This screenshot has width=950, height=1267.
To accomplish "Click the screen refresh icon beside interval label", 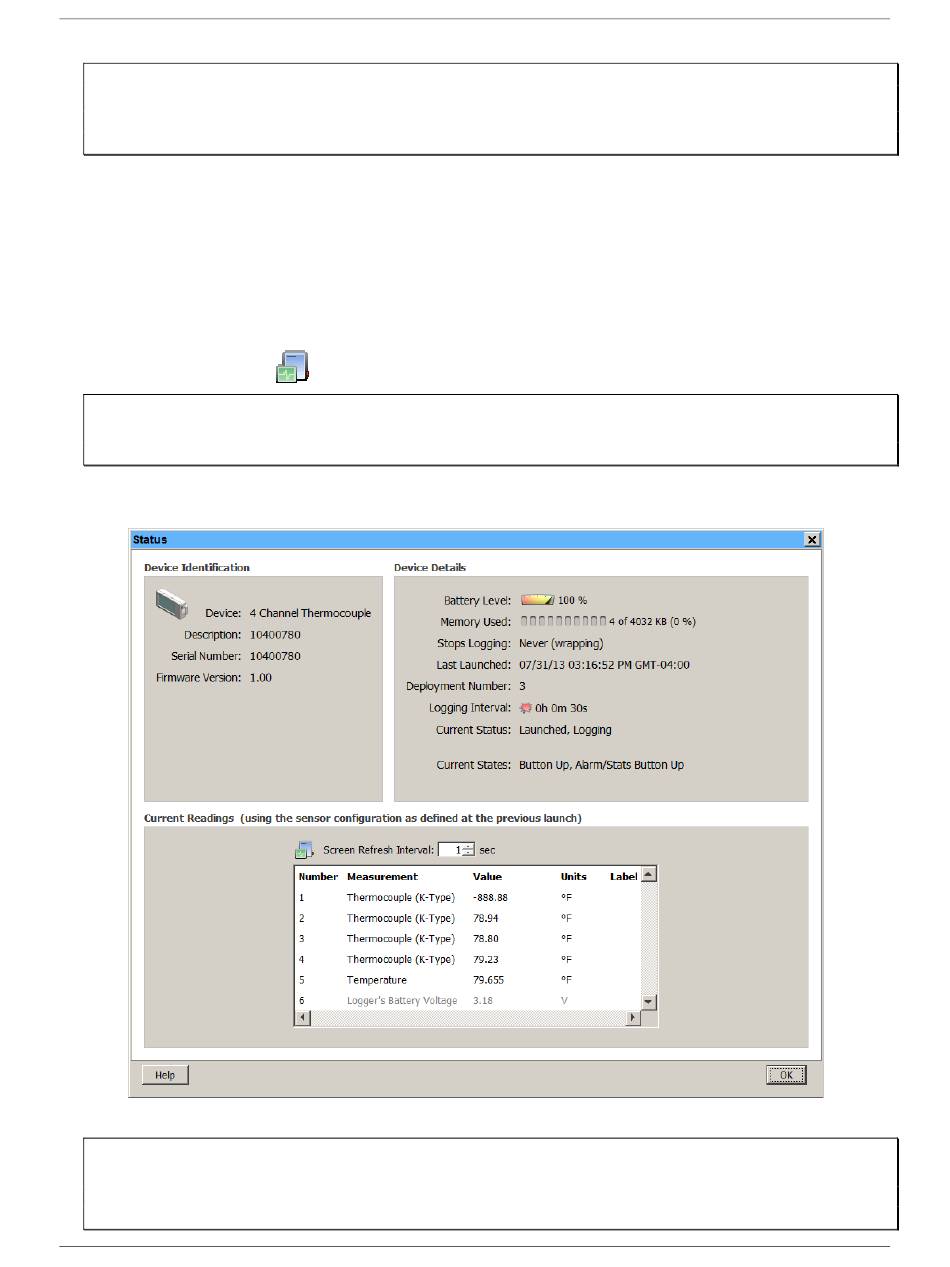I will (x=305, y=850).
